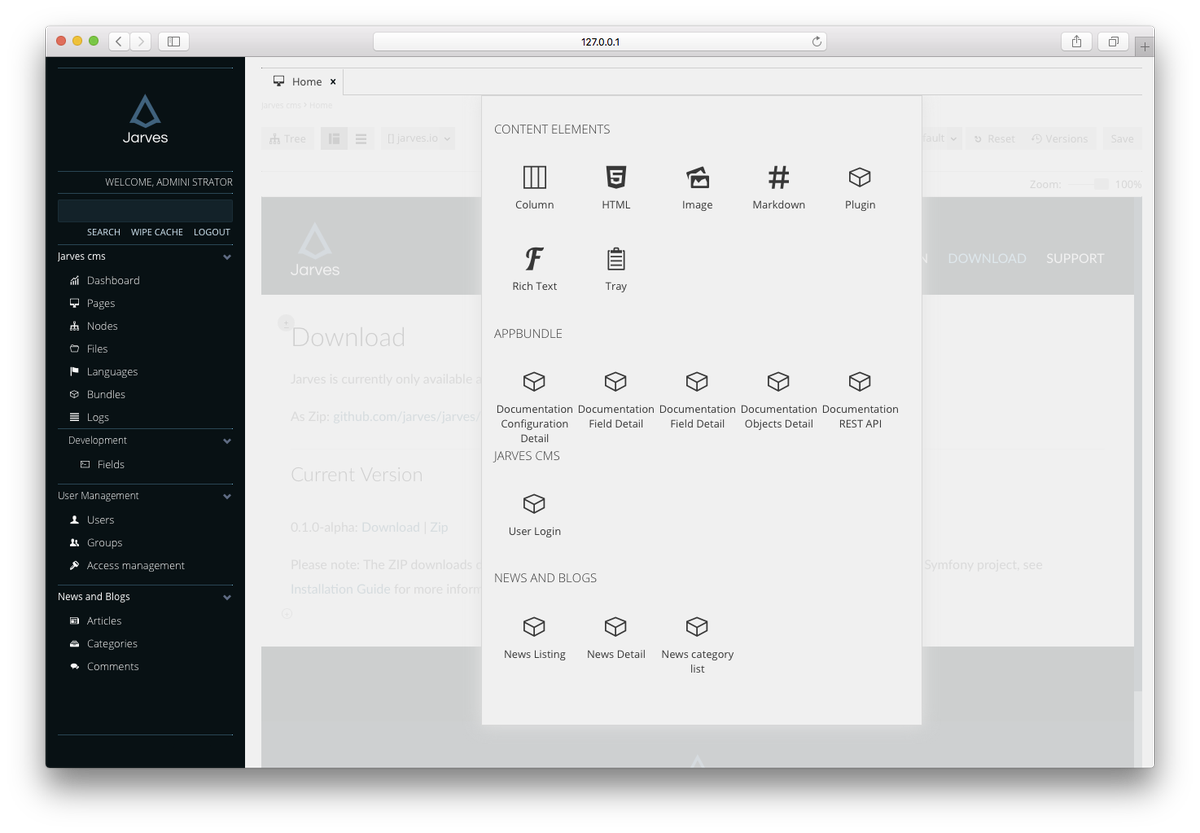Collapse the Development section

227,441
